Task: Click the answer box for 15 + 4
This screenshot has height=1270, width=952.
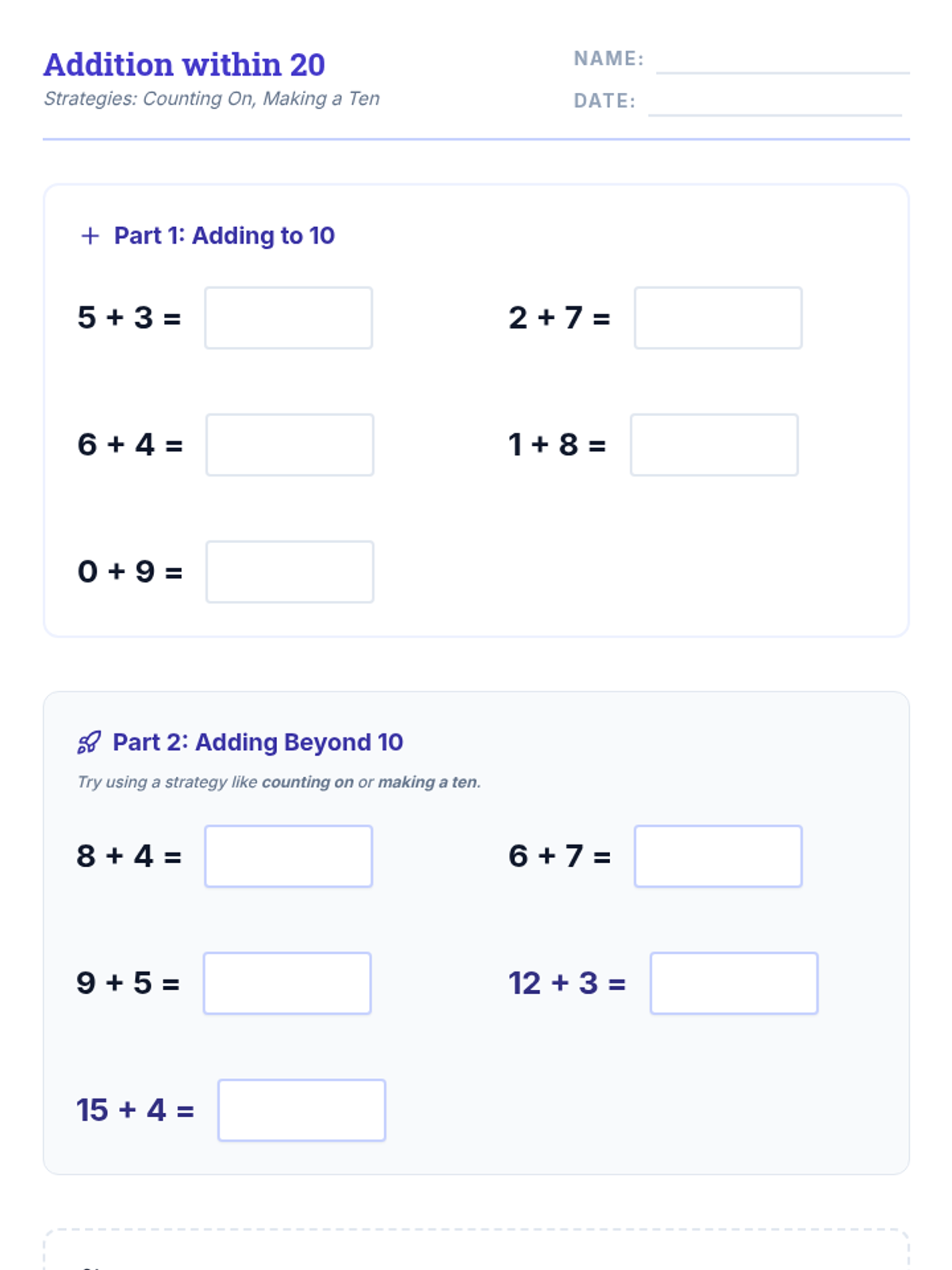Action: [x=301, y=1110]
